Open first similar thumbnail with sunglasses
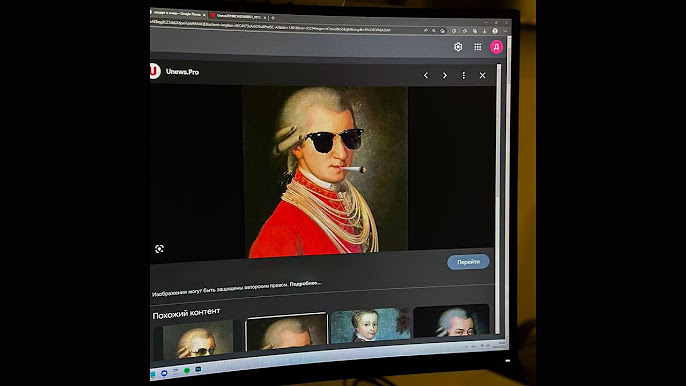686x386 pixels. (x=197, y=340)
